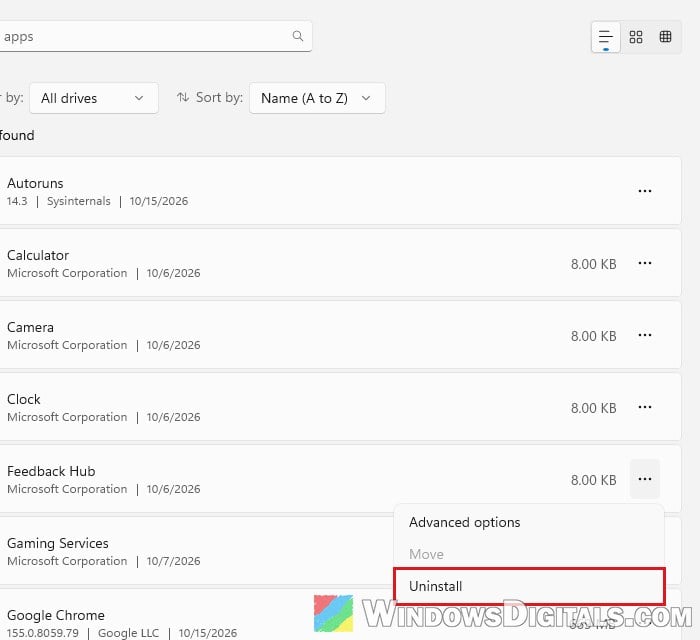Click the Calculator 8.00 KB size value
Image resolution: width=700 pixels, height=640 pixels.
tap(593, 264)
